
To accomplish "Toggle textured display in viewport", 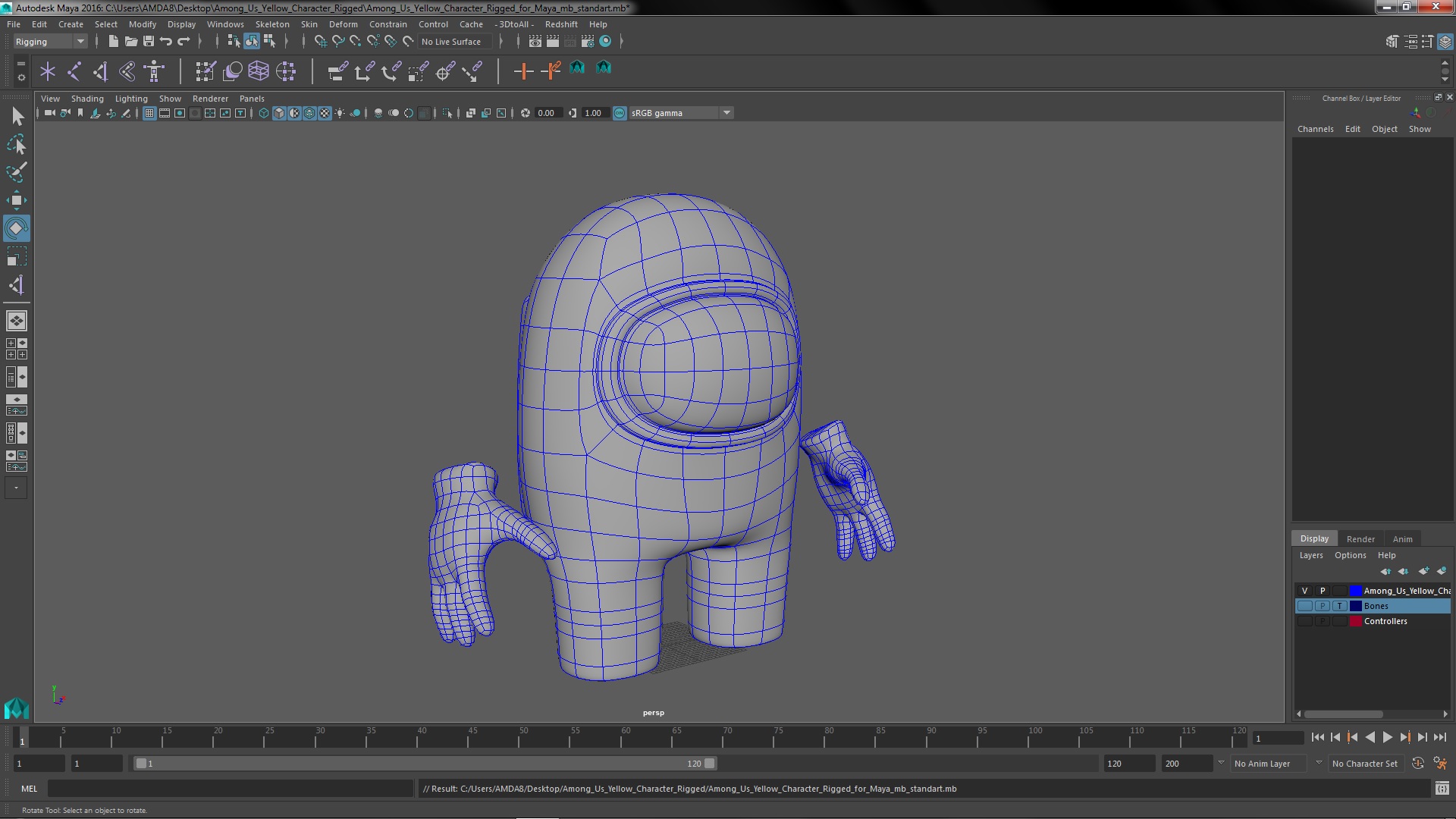I will click(x=325, y=113).
